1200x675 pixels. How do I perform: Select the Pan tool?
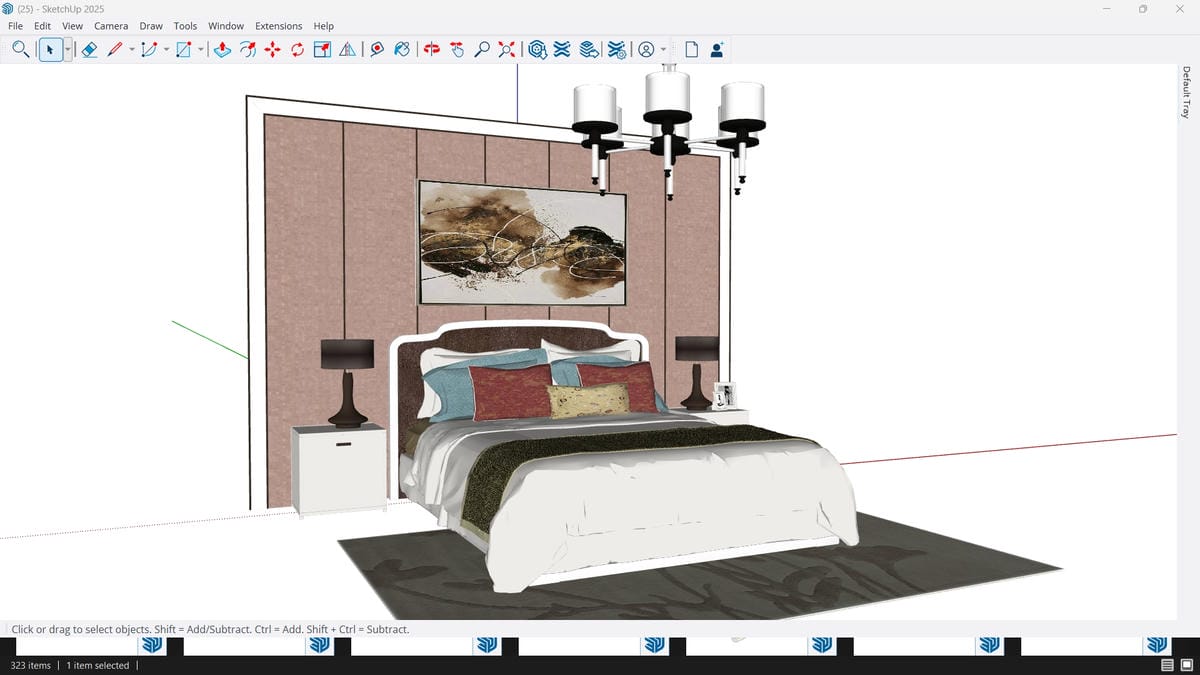coord(457,49)
